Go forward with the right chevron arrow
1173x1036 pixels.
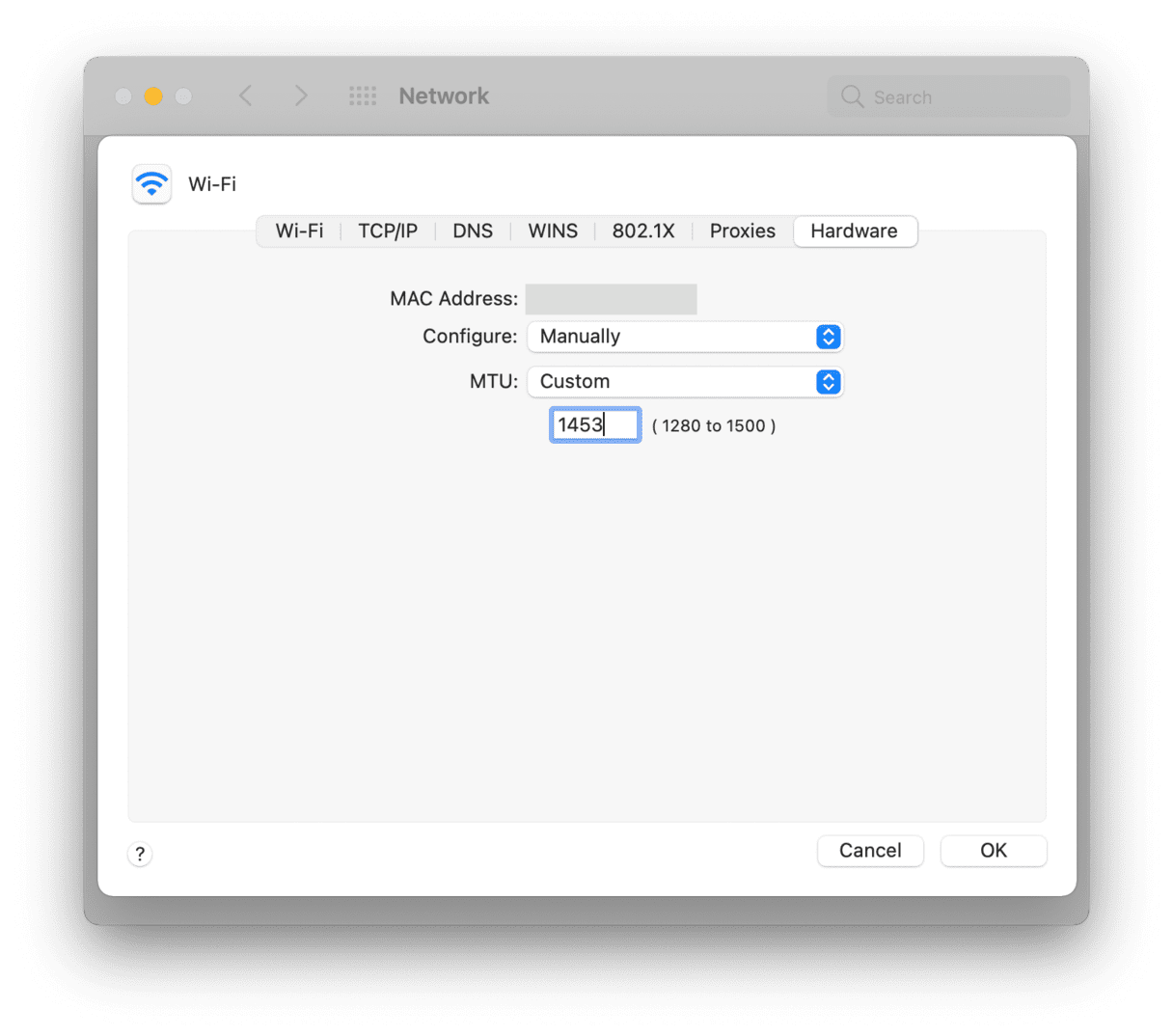point(301,95)
